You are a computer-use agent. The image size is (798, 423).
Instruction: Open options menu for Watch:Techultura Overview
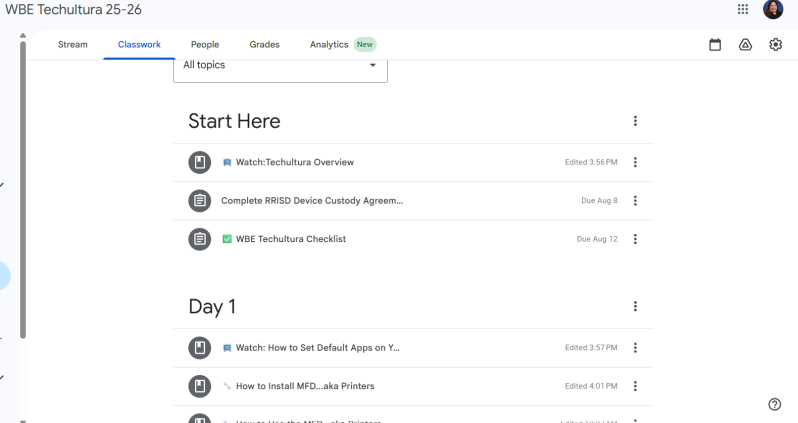coord(635,162)
